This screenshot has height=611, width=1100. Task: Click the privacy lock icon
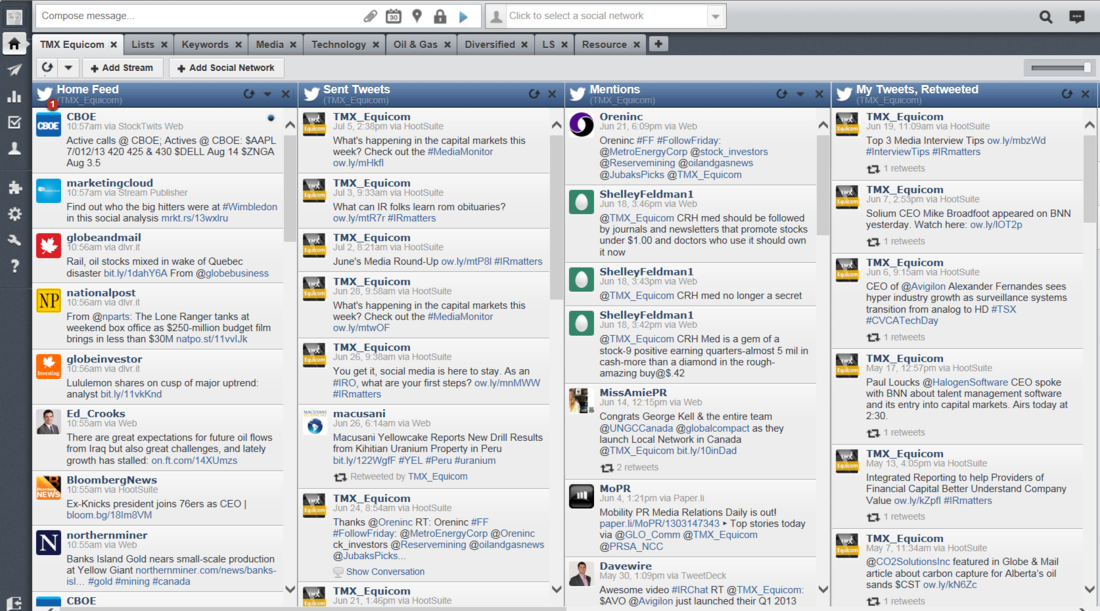pyautogui.click(x=440, y=15)
